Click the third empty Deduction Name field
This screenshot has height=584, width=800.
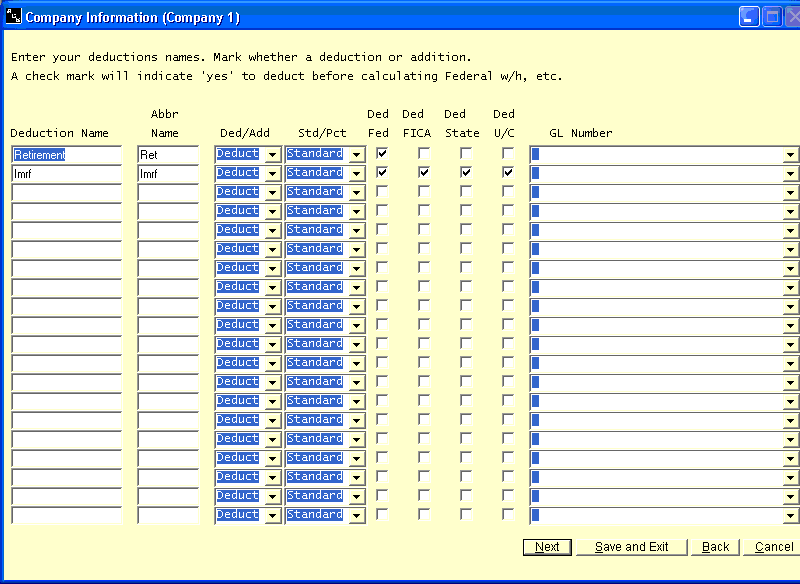(x=66, y=231)
